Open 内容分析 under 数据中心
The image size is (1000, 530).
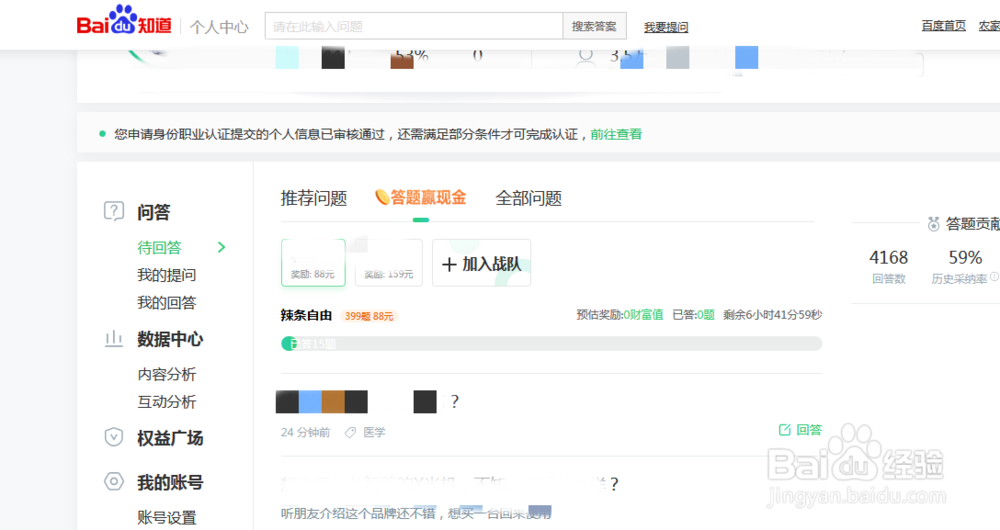coord(166,374)
